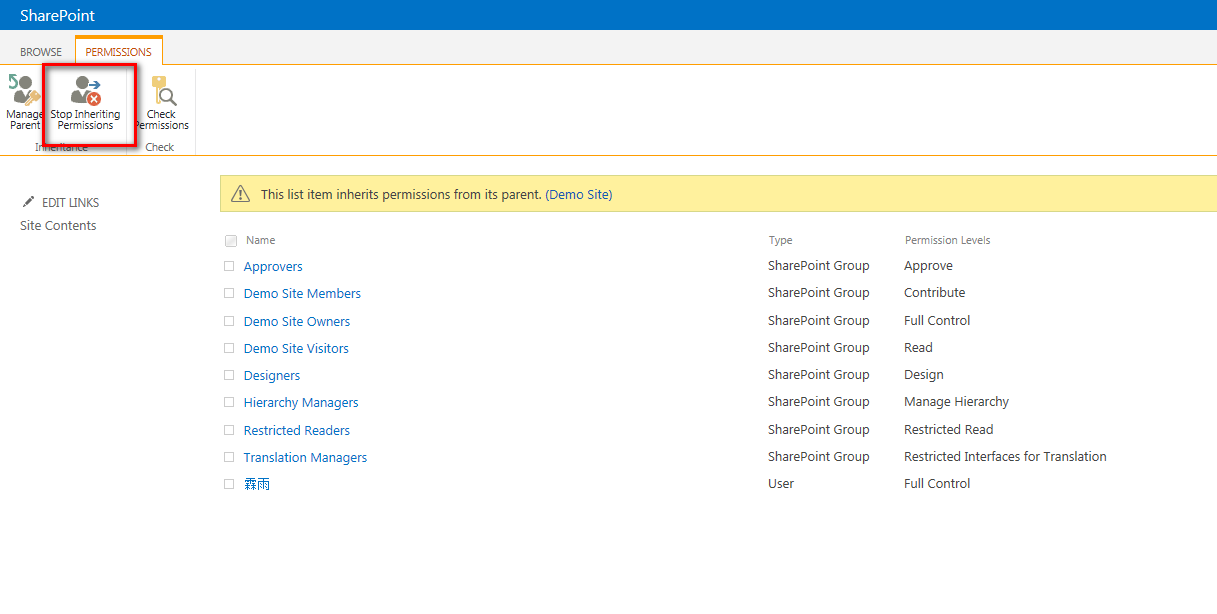Click the Read permission level text
This screenshot has width=1217, height=614.
(918, 347)
